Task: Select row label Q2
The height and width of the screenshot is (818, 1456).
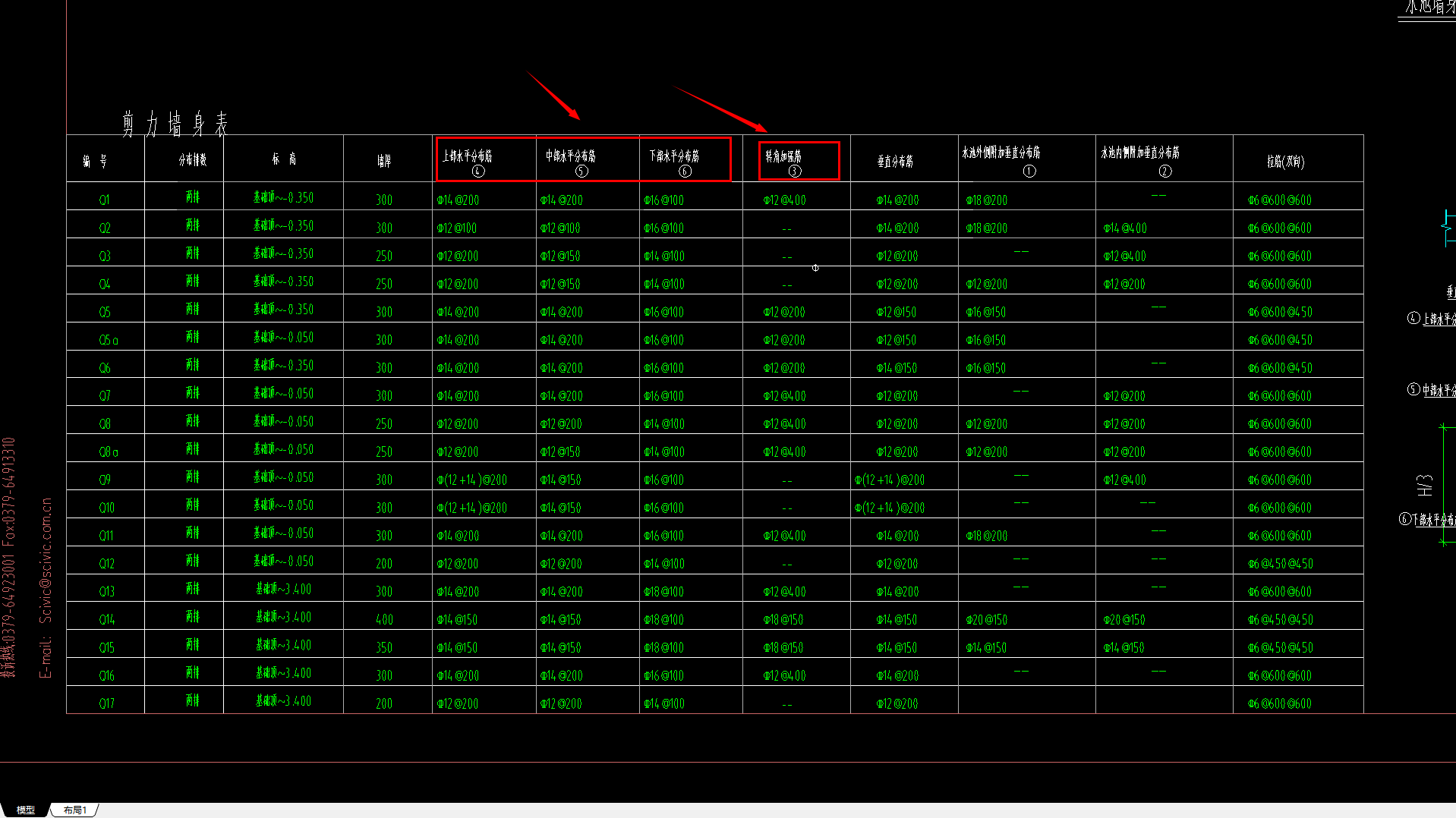Action: coord(105,228)
